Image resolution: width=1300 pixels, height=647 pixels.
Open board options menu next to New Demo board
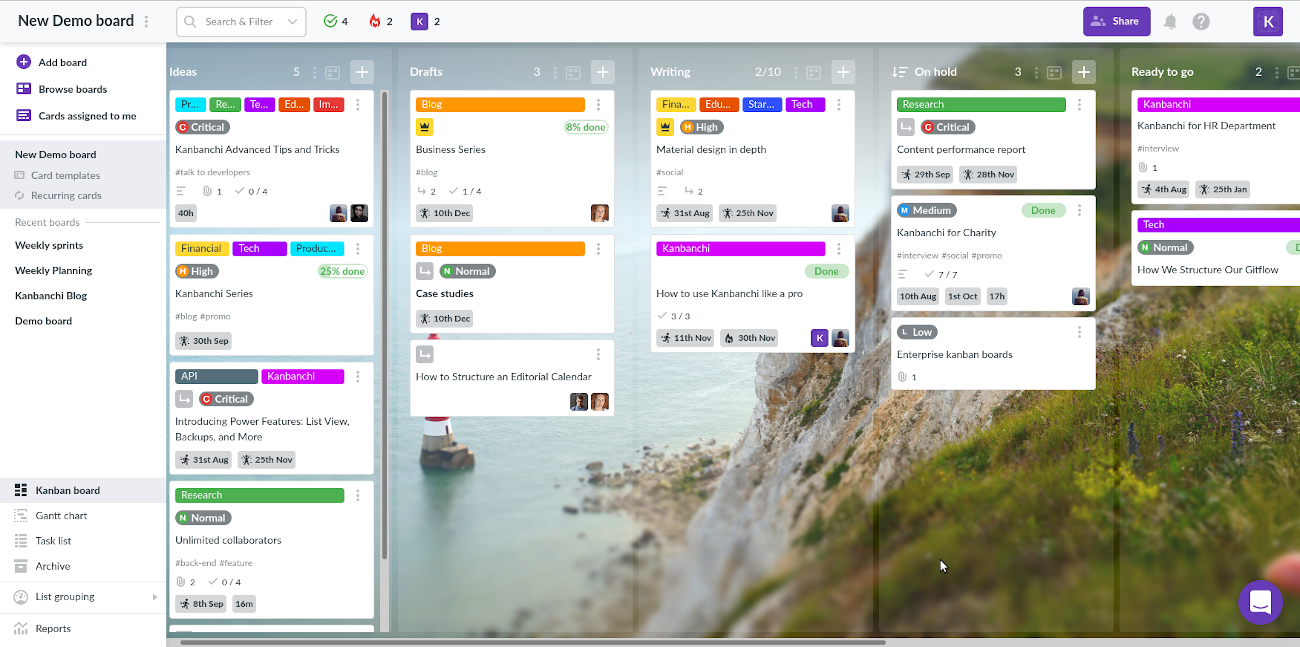click(147, 21)
